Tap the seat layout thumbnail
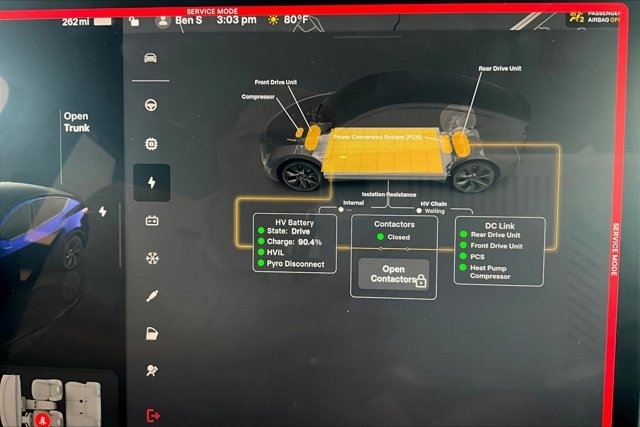Viewport: 640px width, 427px height. (x=51, y=402)
